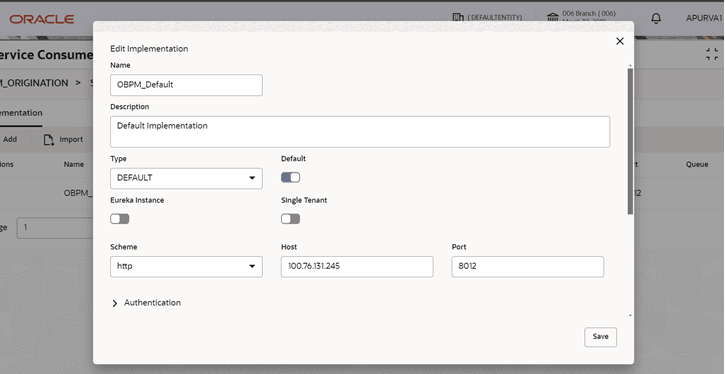Click the Description text area
The height and width of the screenshot is (374, 725).
click(x=360, y=132)
